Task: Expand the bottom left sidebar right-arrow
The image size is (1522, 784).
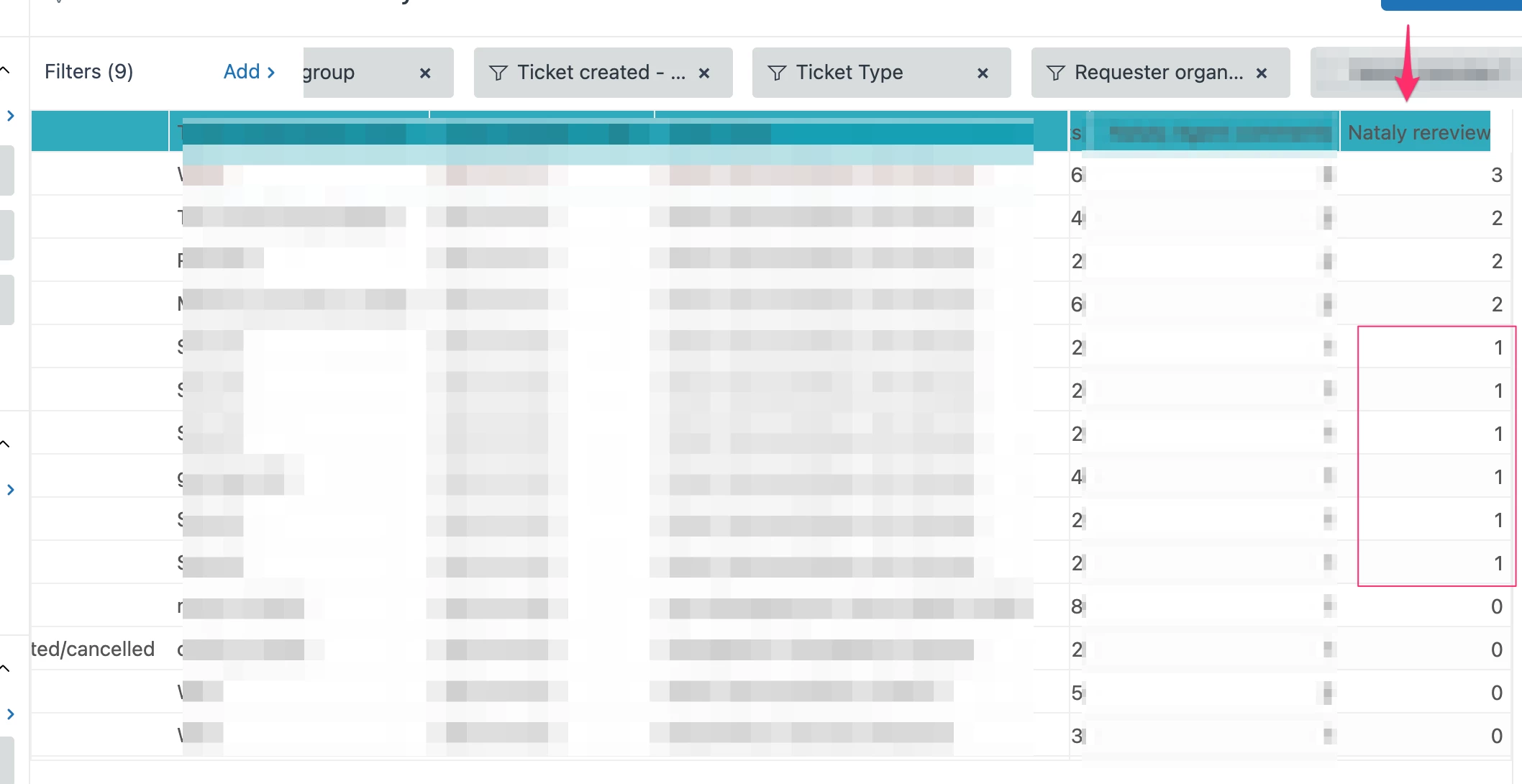Action: pos(10,714)
